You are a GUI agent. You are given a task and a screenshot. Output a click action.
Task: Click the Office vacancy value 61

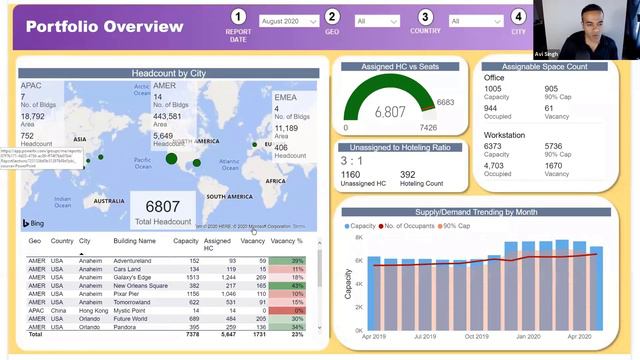point(549,108)
